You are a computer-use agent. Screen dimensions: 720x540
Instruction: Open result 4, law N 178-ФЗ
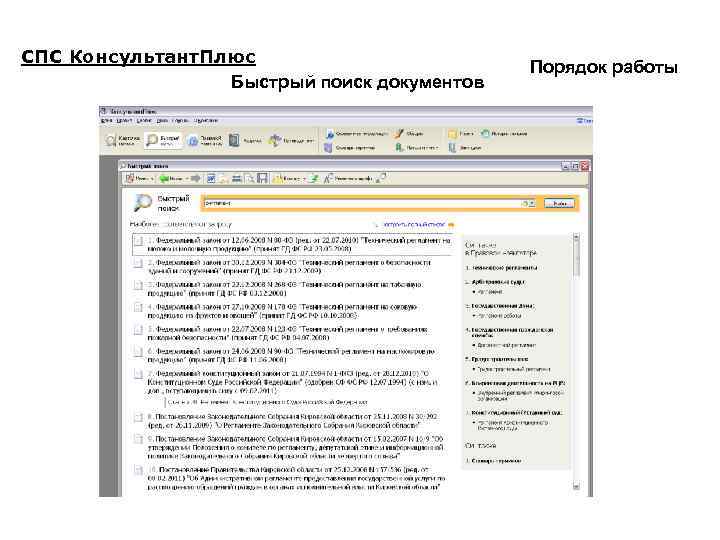(x=282, y=311)
